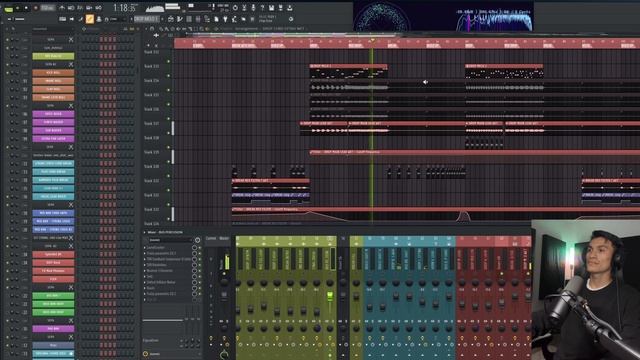Image resolution: width=640 pixels, height=360 pixels.
Task: Click the arrow right of the pattern selector
Action: pyautogui.click(x=162, y=19)
